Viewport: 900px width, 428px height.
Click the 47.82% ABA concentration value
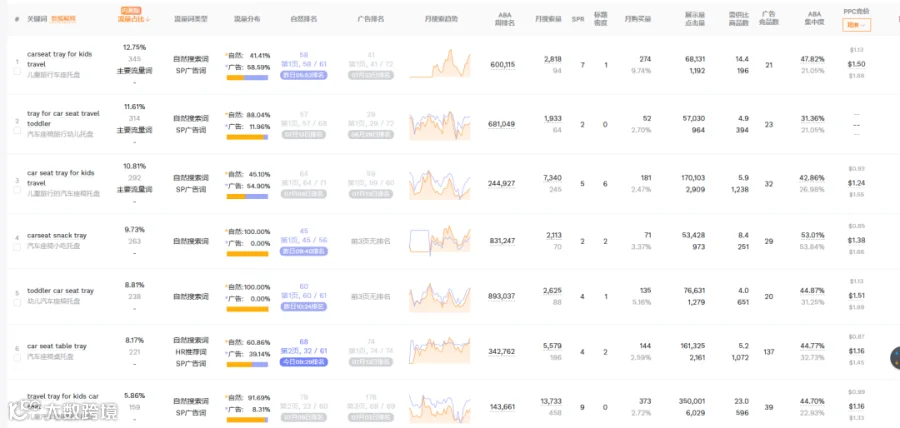tap(813, 59)
